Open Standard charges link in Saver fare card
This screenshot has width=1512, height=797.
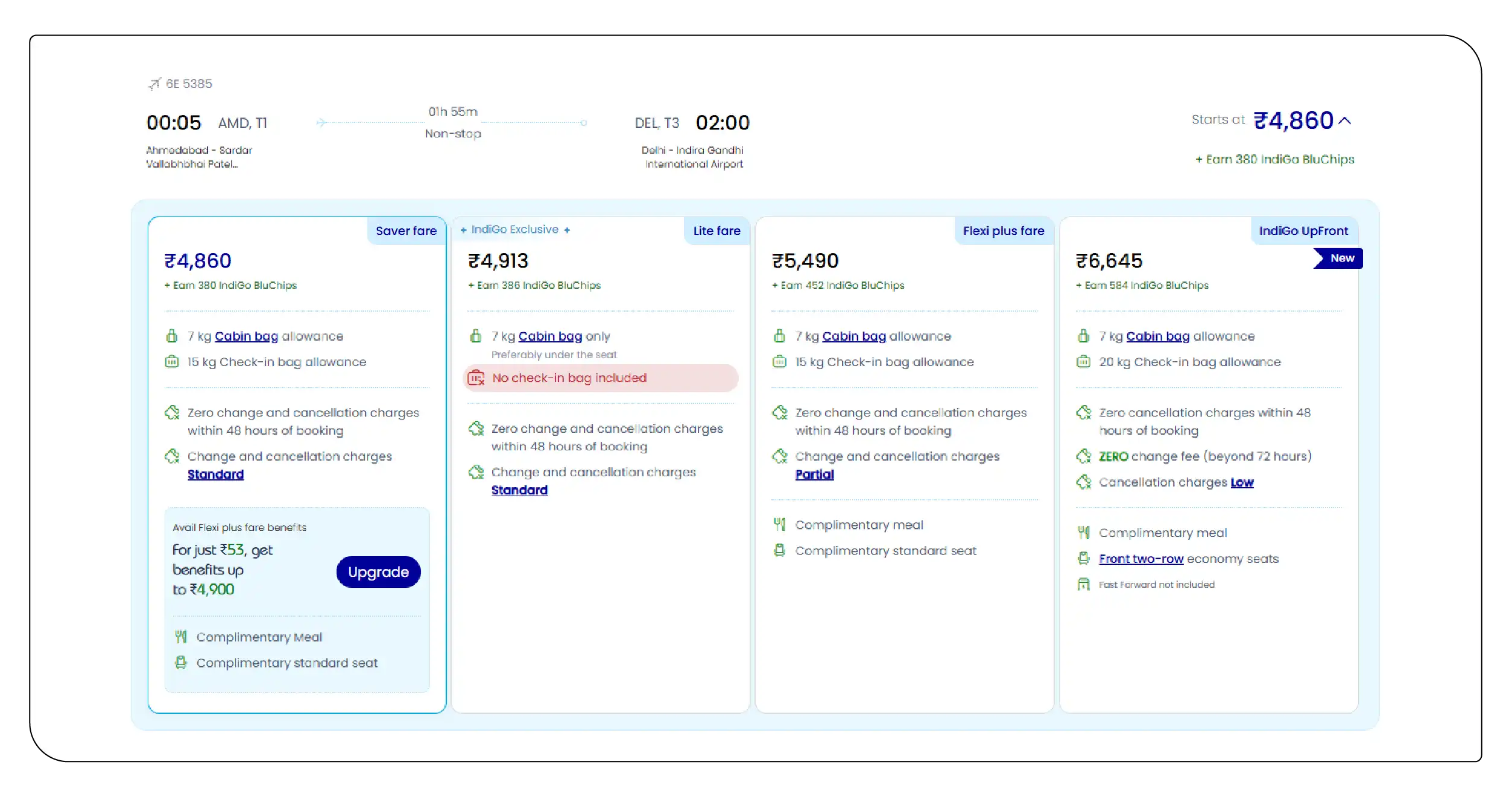tap(215, 474)
